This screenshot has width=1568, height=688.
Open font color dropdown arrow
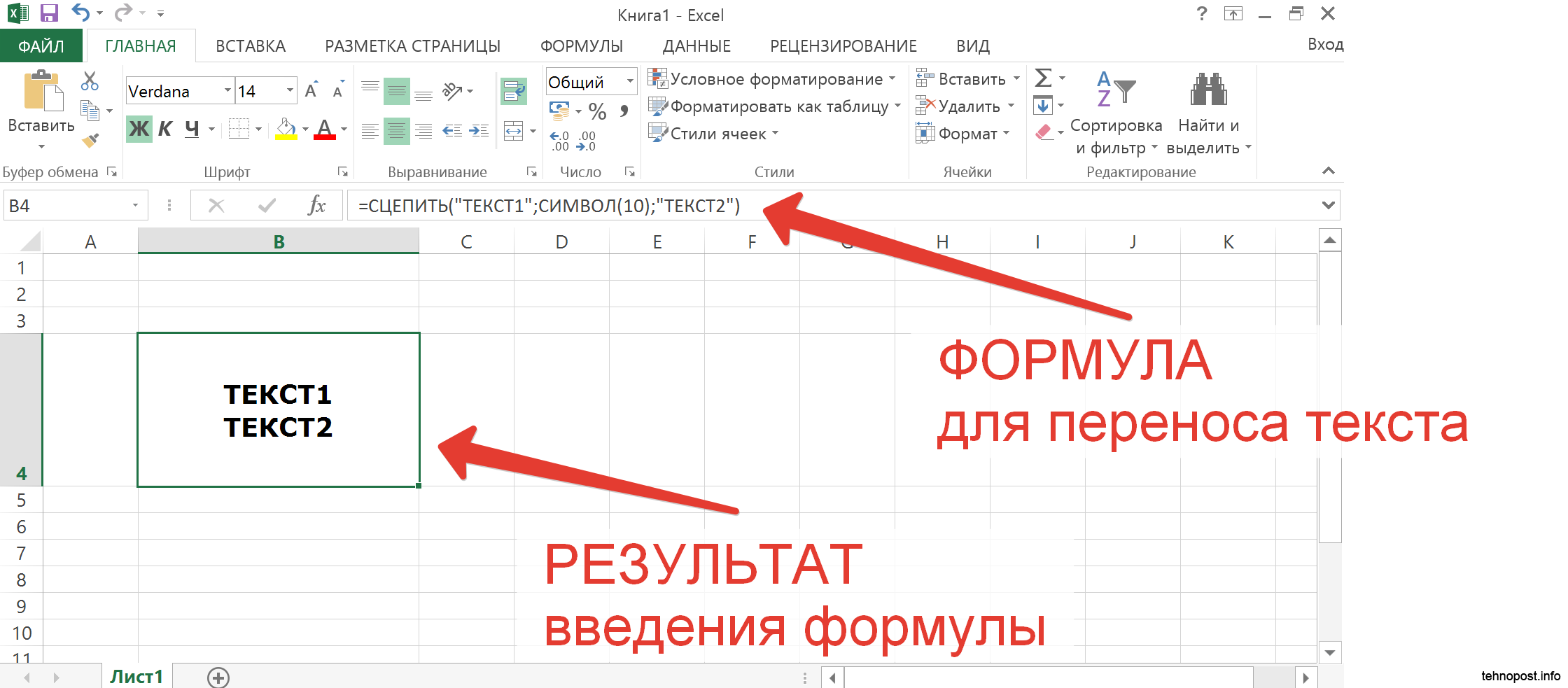(x=344, y=129)
